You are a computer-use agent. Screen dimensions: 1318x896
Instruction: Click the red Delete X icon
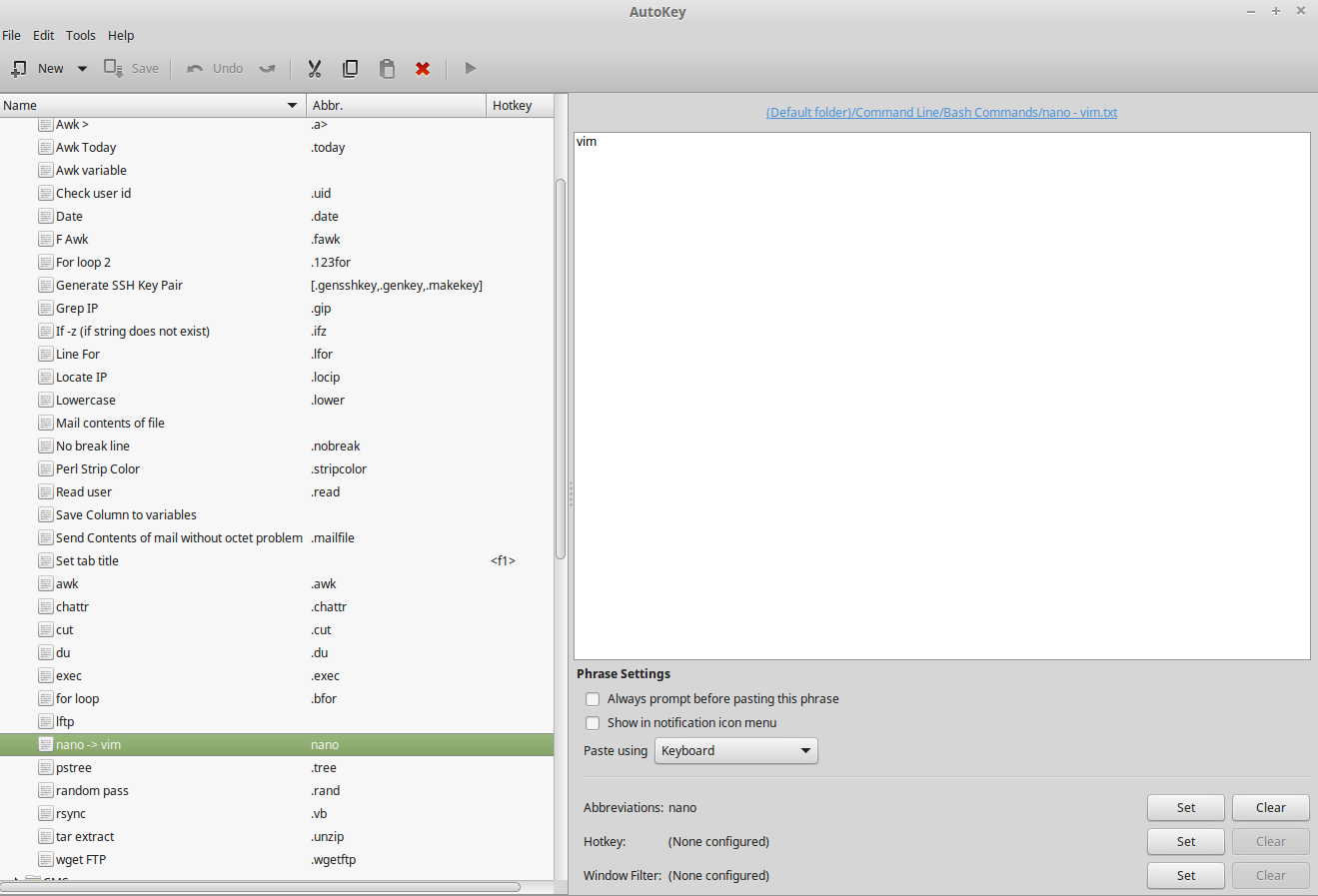point(423,69)
